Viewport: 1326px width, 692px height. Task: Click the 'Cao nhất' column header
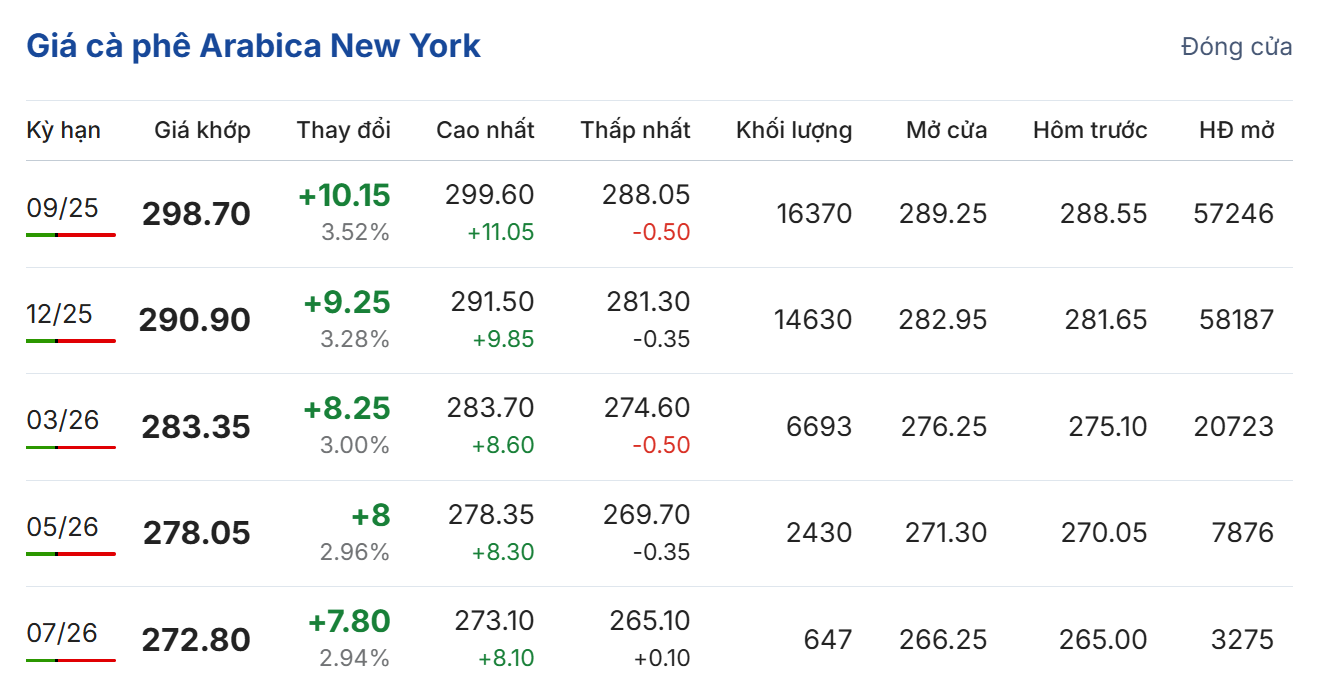(485, 130)
